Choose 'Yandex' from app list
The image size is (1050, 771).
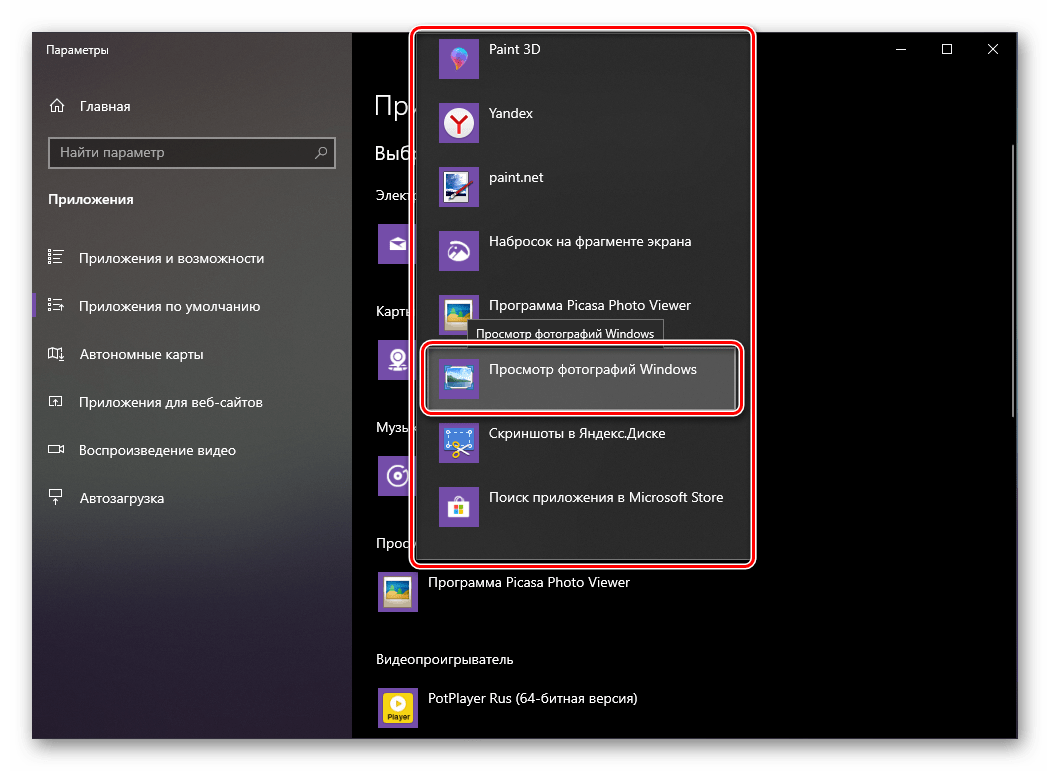510,113
